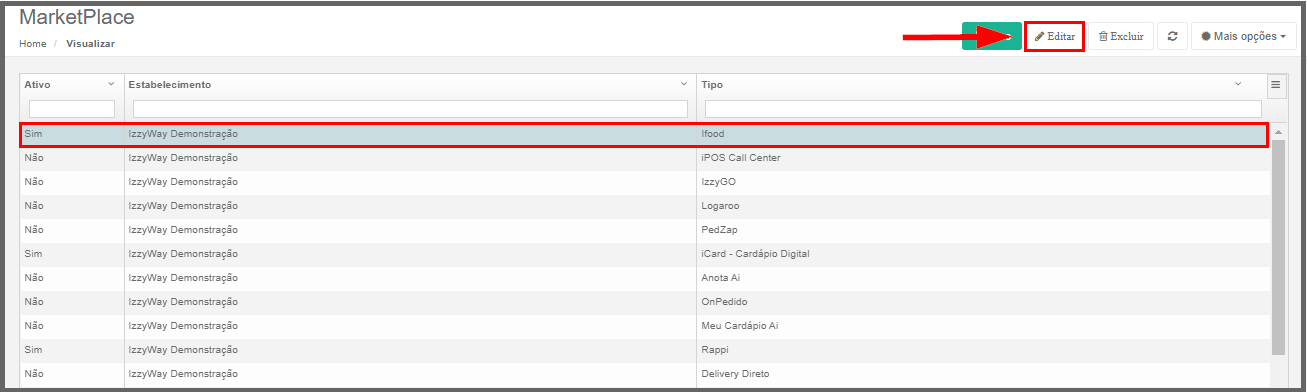This screenshot has width=1307, height=392.
Task: Refresh the list with the reload icon
Action: pos(1172,36)
